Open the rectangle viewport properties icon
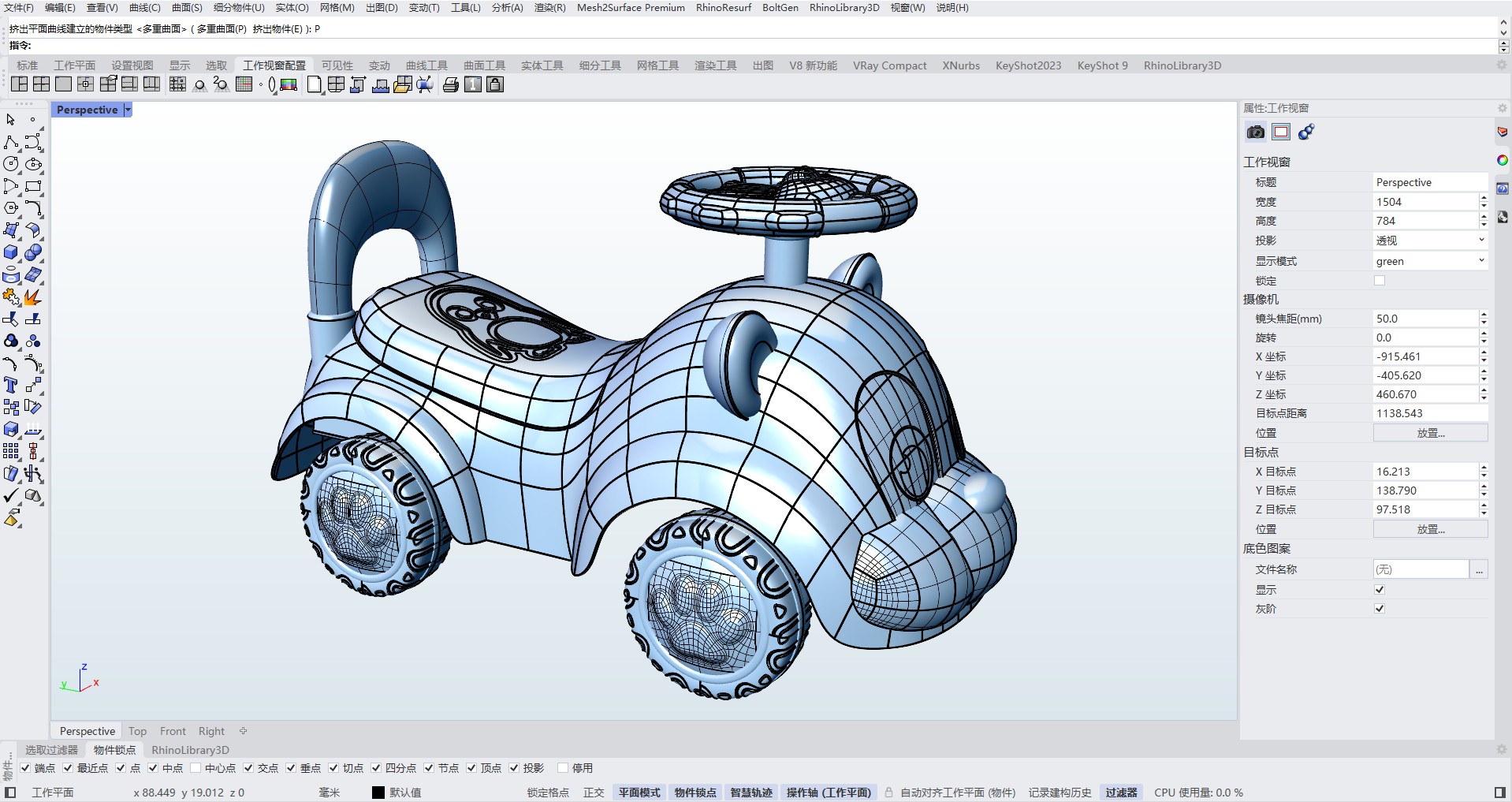 (x=1281, y=132)
